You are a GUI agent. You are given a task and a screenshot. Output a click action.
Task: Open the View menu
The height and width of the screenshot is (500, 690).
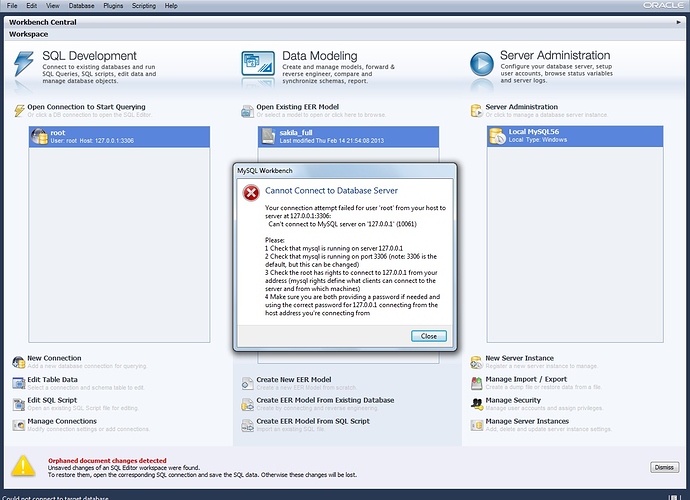point(52,6)
